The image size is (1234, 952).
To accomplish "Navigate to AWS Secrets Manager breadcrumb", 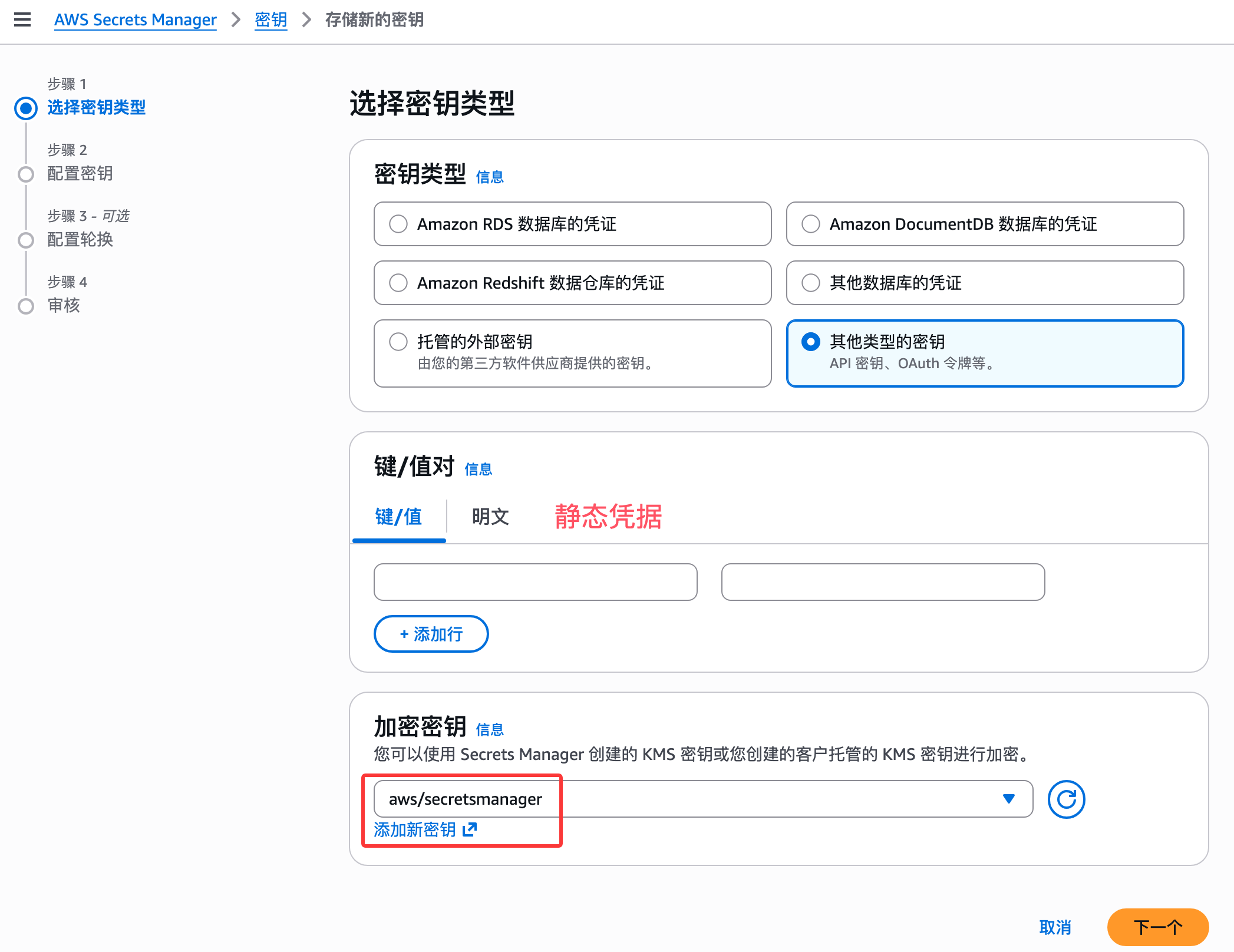I will pyautogui.click(x=135, y=19).
